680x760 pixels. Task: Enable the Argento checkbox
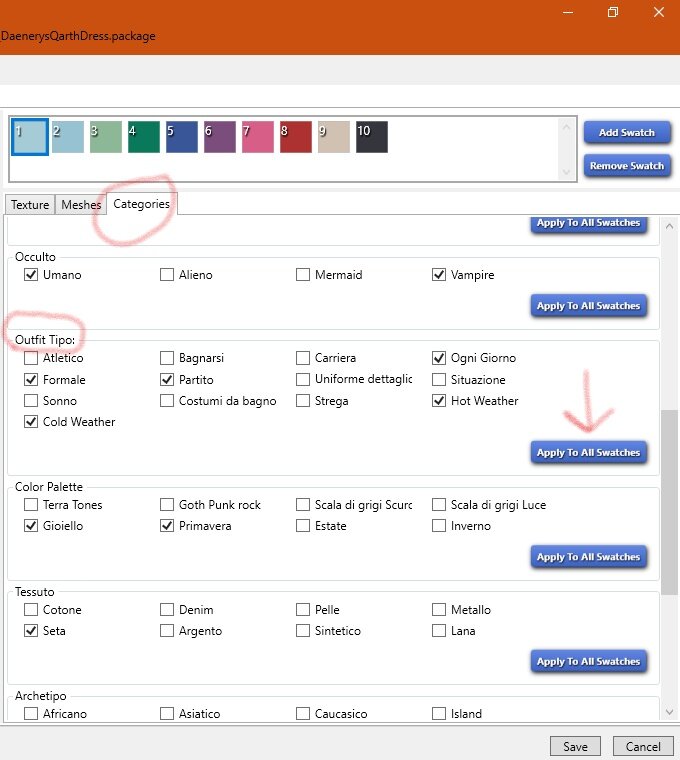tap(167, 631)
